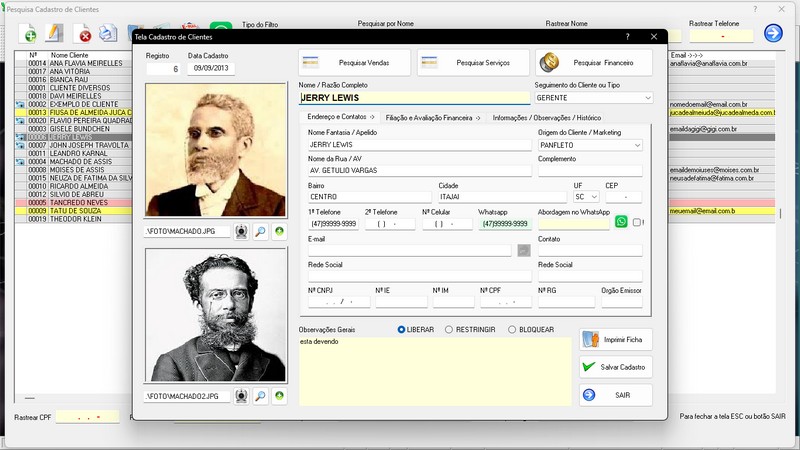The image size is (800, 450).
Task: Click the edit client pencil icon in the search window
Action: pyautogui.click(x=54, y=34)
